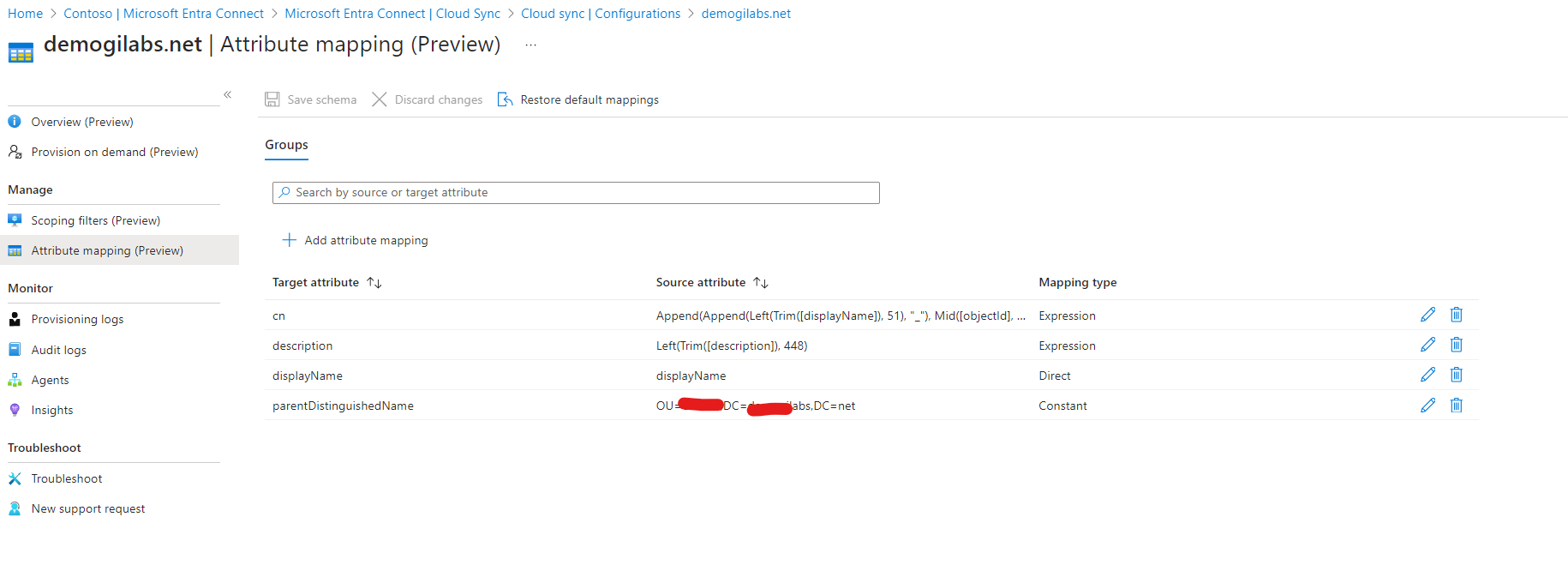Viewport: 1568px width, 583px height.
Task: Delete the displayName attribute mapping
Action: tap(1456, 375)
